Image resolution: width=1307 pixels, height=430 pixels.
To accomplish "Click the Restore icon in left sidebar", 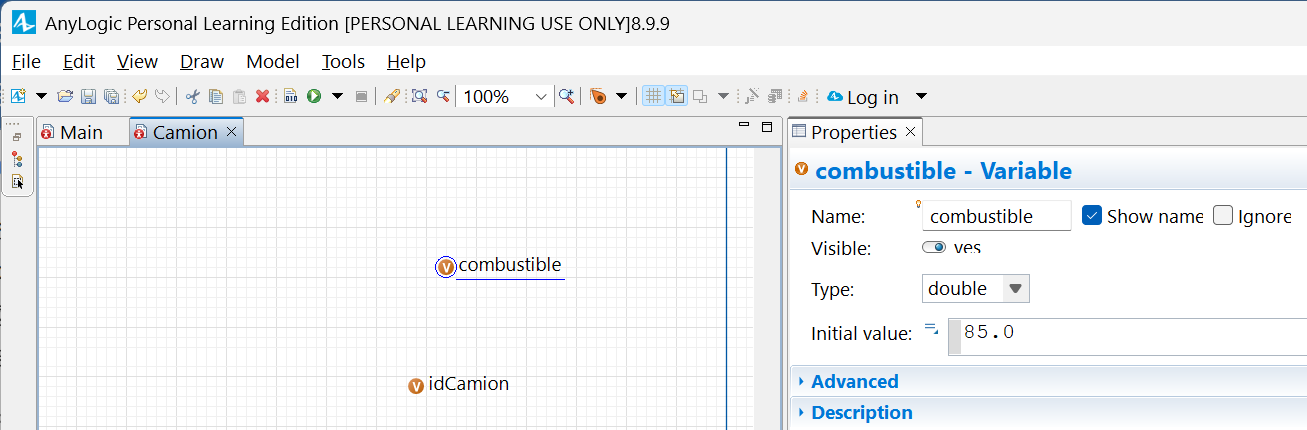I will pyautogui.click(x=17, y=137).
